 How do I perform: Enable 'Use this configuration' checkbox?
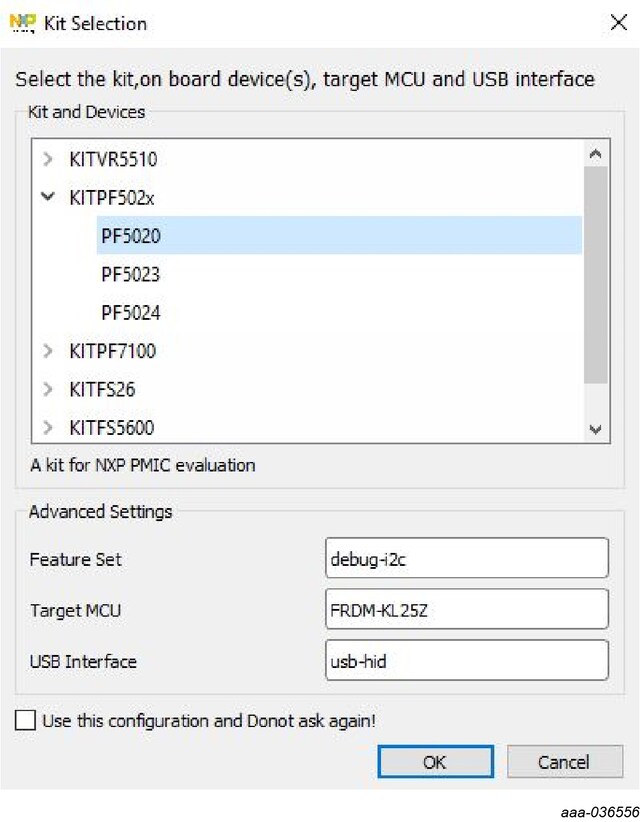coord(25,721)
